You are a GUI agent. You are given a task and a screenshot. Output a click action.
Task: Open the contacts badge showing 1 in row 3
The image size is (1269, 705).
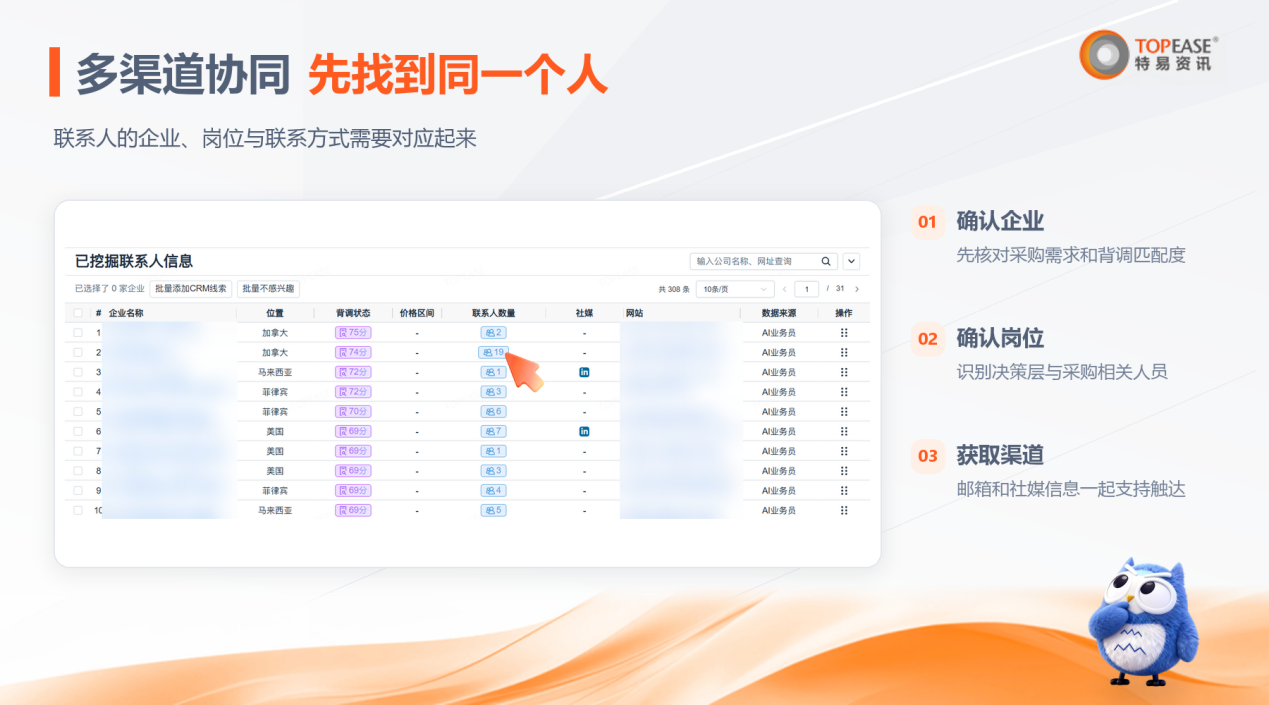click(493, 372)
